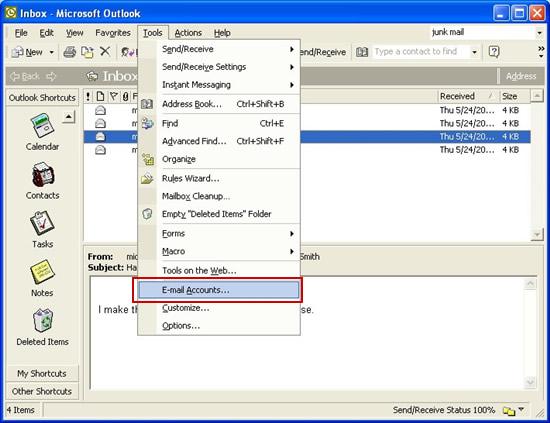Click the Address bar label

point(521,76)
